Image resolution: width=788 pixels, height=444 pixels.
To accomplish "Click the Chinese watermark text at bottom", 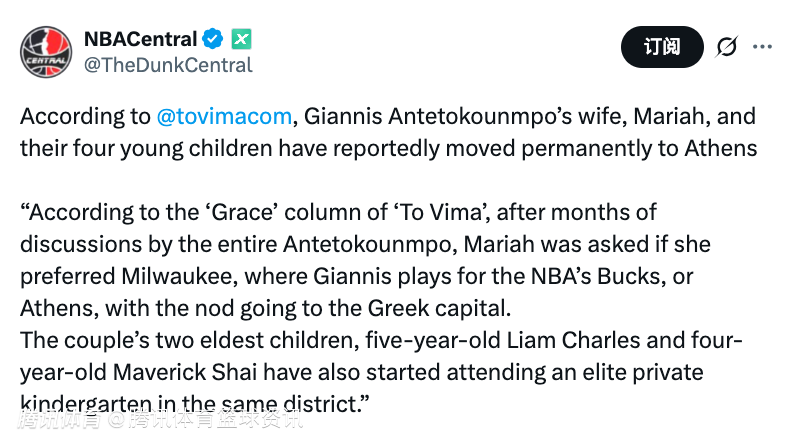I will 160,418.
